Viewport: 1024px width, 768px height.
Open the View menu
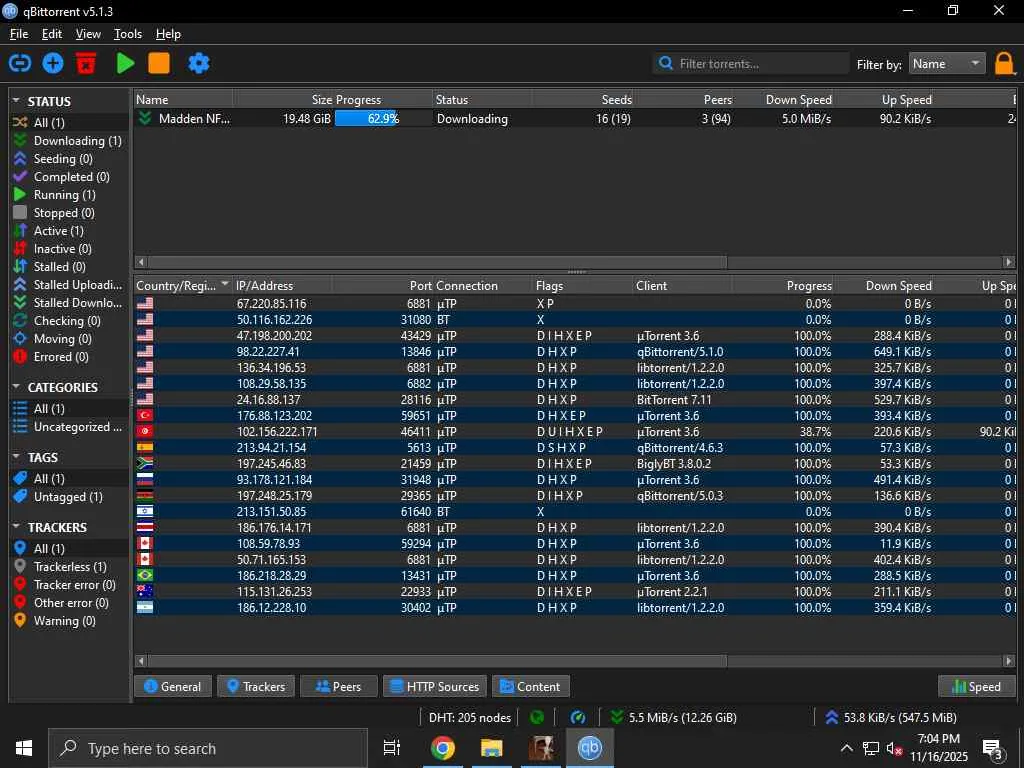click(x=88, y=34)
